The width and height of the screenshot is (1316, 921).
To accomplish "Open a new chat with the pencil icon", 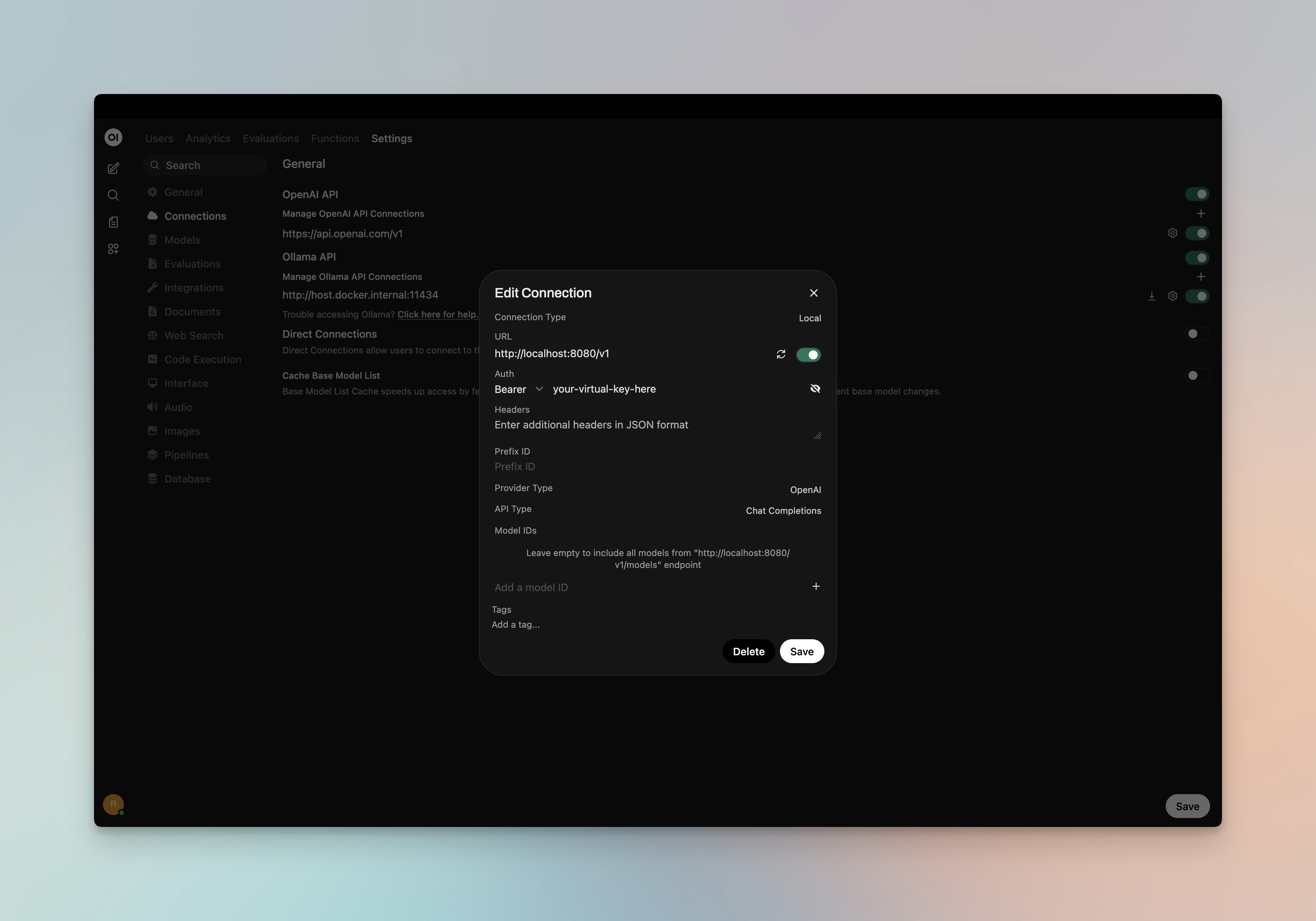I will [x=113, y=168].
